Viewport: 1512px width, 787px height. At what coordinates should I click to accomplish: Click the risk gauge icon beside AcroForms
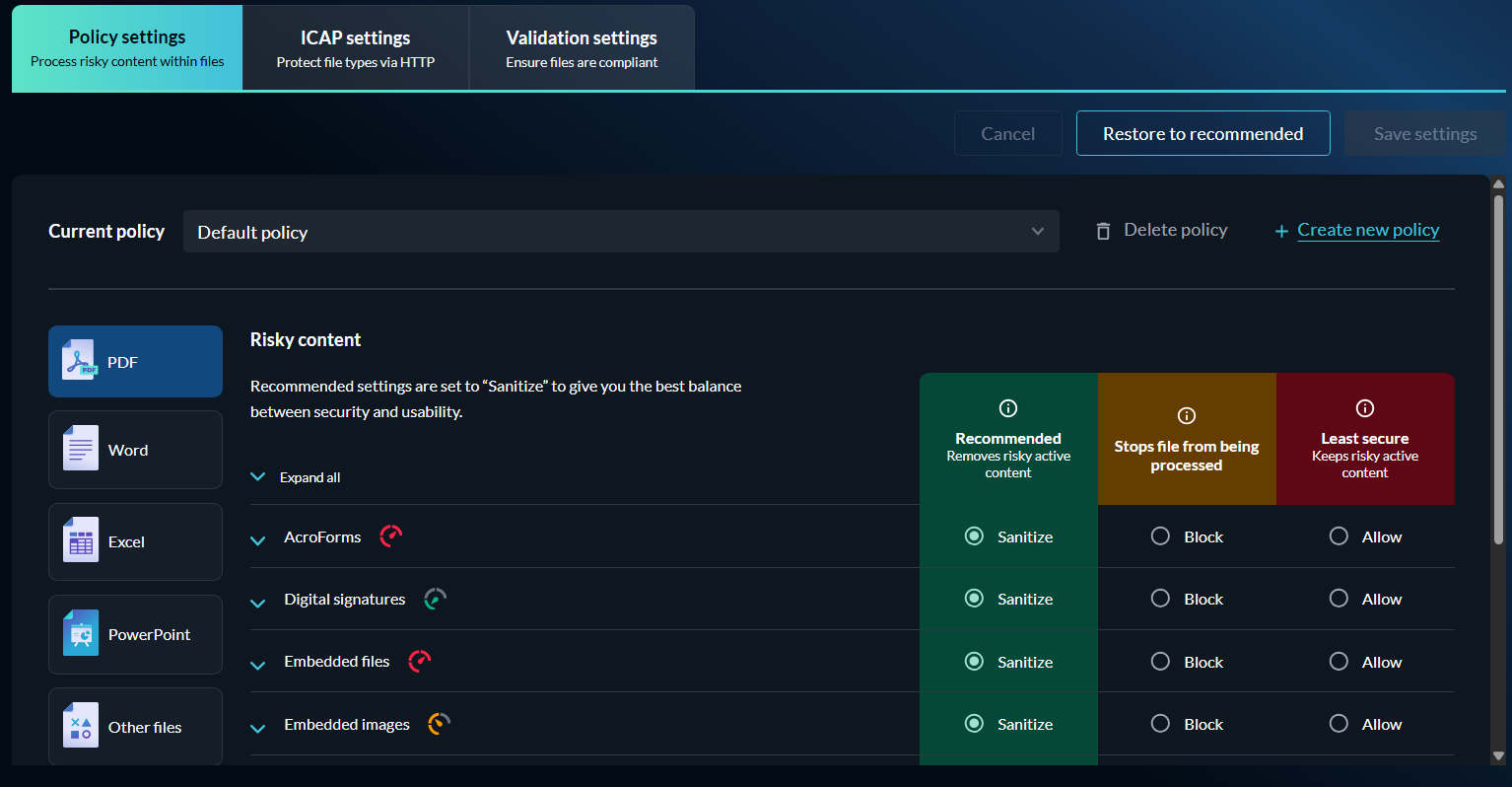(390, 537)
